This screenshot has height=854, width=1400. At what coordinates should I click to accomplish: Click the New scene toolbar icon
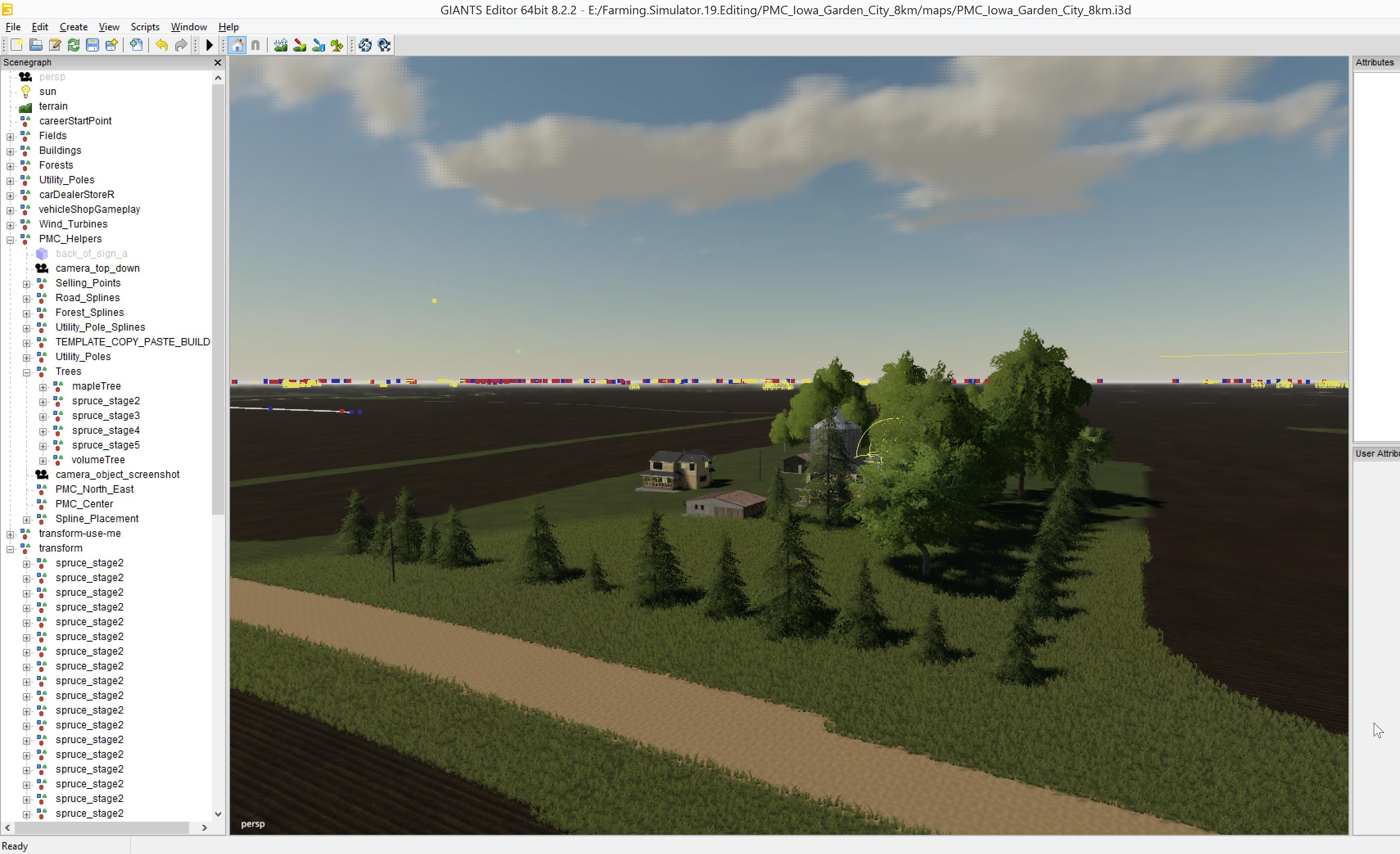point(16,45)
